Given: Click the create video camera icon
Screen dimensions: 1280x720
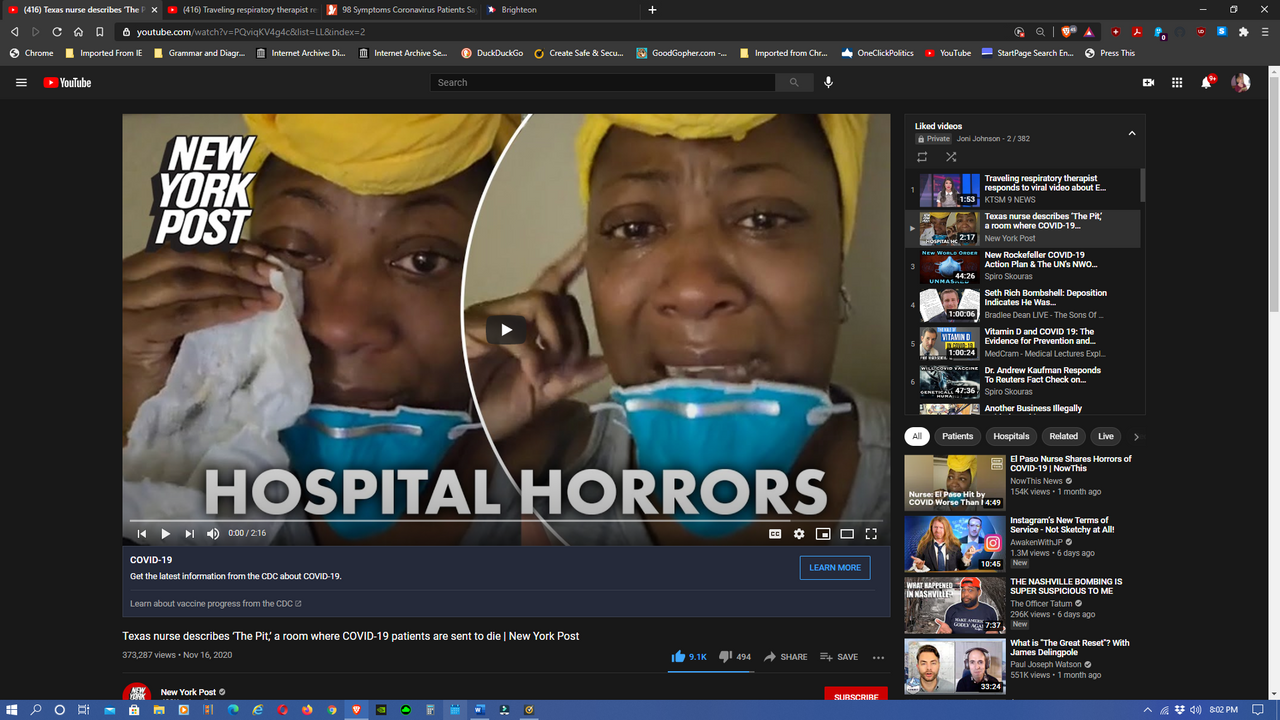Looking at the screenshot, I should click(x=1148, y=83).
